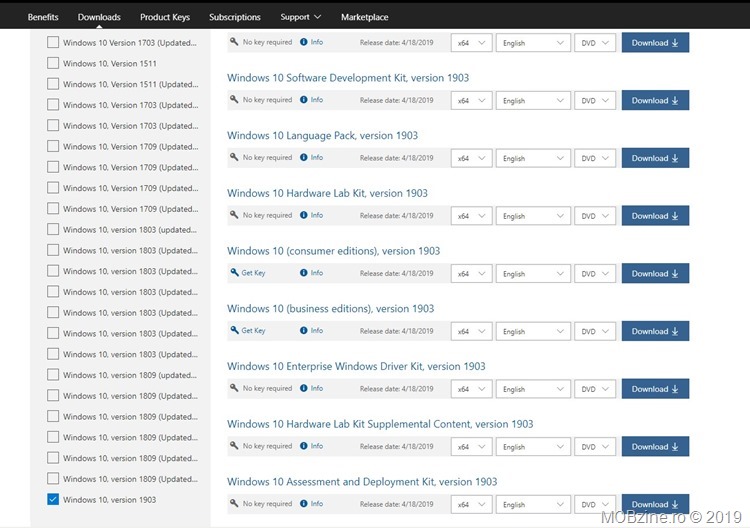Click the info icon for Hardware Lab Kit, version 1903 row
The width and height of the screenshot is (750, 528).
pyautogui.click(x=304, y=215)
